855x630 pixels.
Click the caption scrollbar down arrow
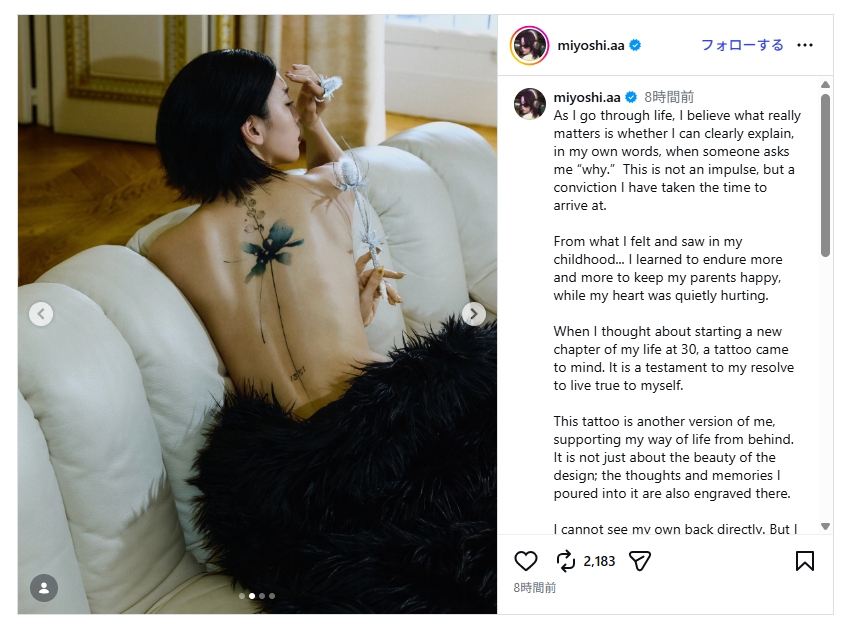[826, 526]
